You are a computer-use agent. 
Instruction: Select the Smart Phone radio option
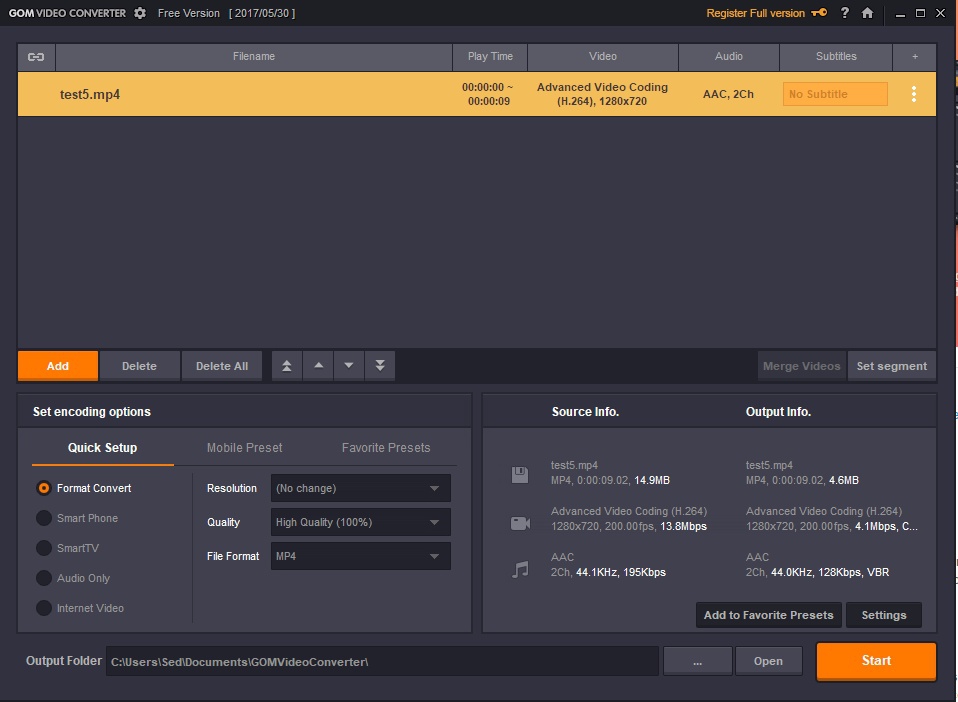[44, 518]
